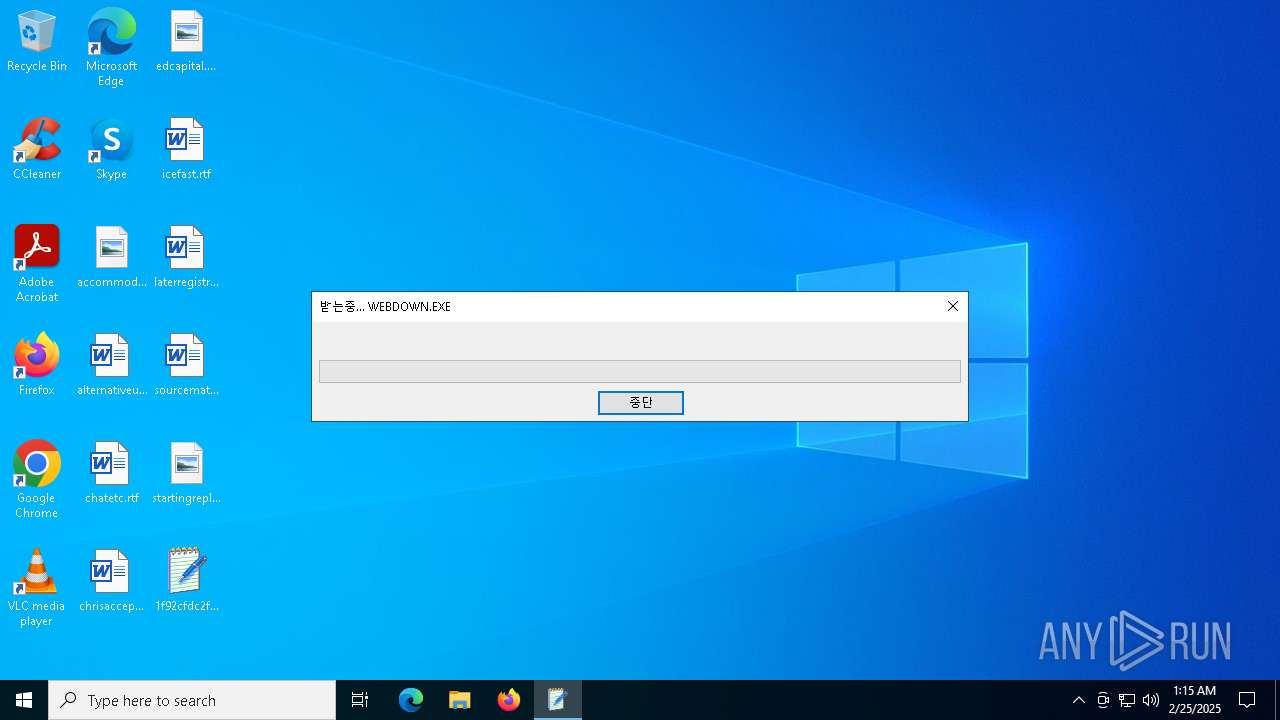The width and height of the screenshot is (1280, 720).
Task: Open Task View from the taskbar
Action: [360, 700]
